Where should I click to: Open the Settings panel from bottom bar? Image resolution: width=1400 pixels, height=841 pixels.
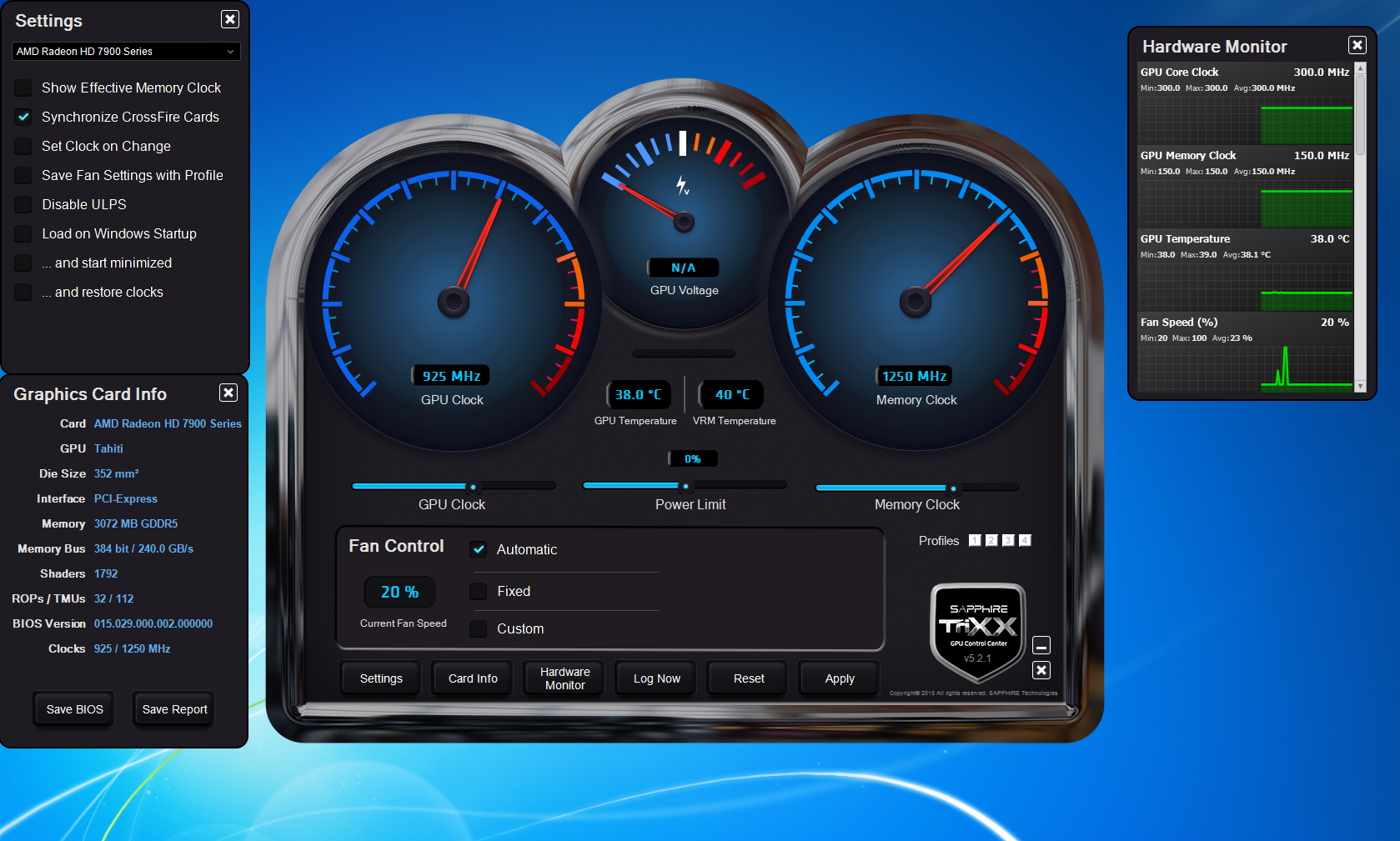[381, 678]
